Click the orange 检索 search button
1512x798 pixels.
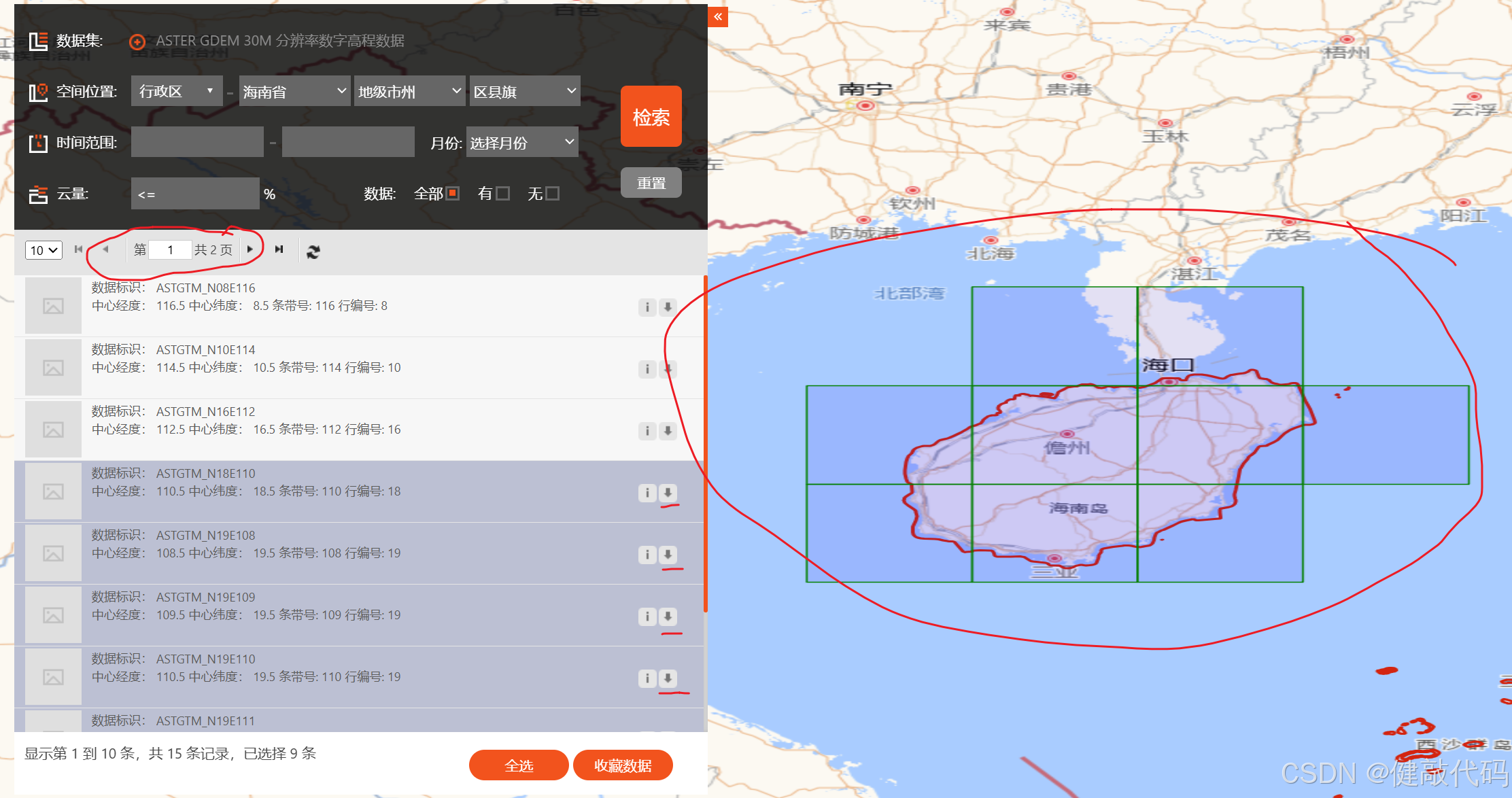(x=651, y=116)
